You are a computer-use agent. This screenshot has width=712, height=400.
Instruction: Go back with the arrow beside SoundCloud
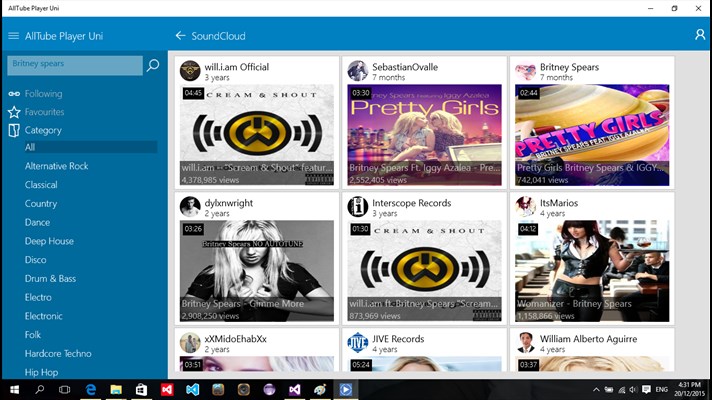(x=181, y=36)
